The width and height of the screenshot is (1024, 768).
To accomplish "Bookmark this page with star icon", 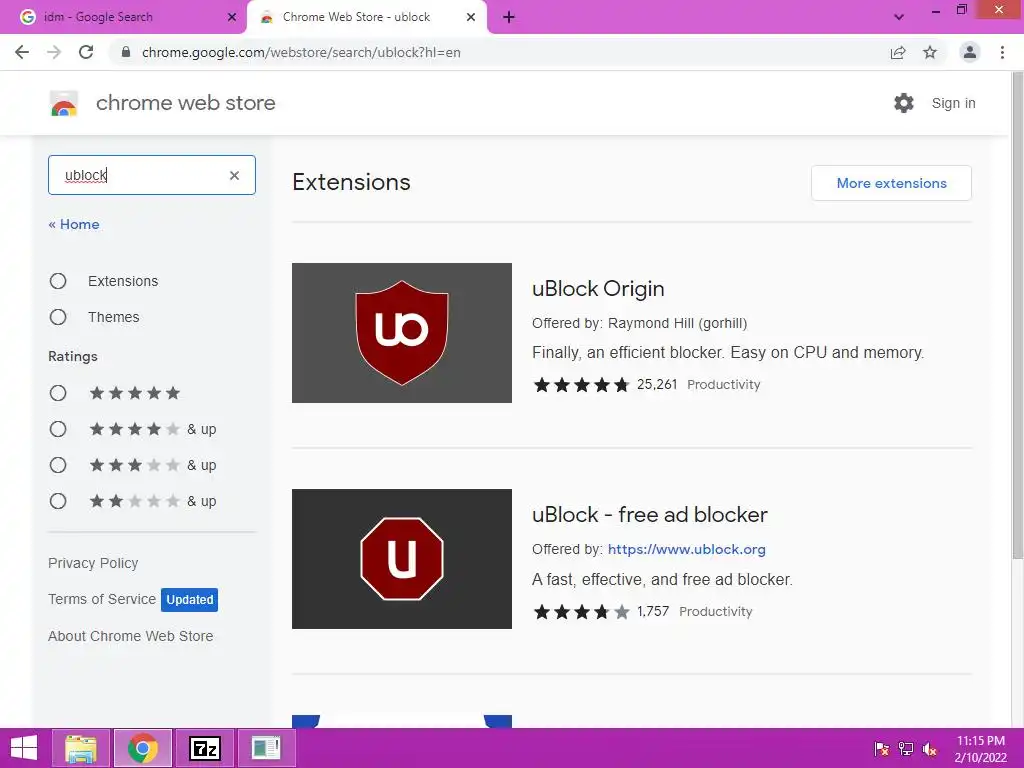I will (x=930, y=52).
